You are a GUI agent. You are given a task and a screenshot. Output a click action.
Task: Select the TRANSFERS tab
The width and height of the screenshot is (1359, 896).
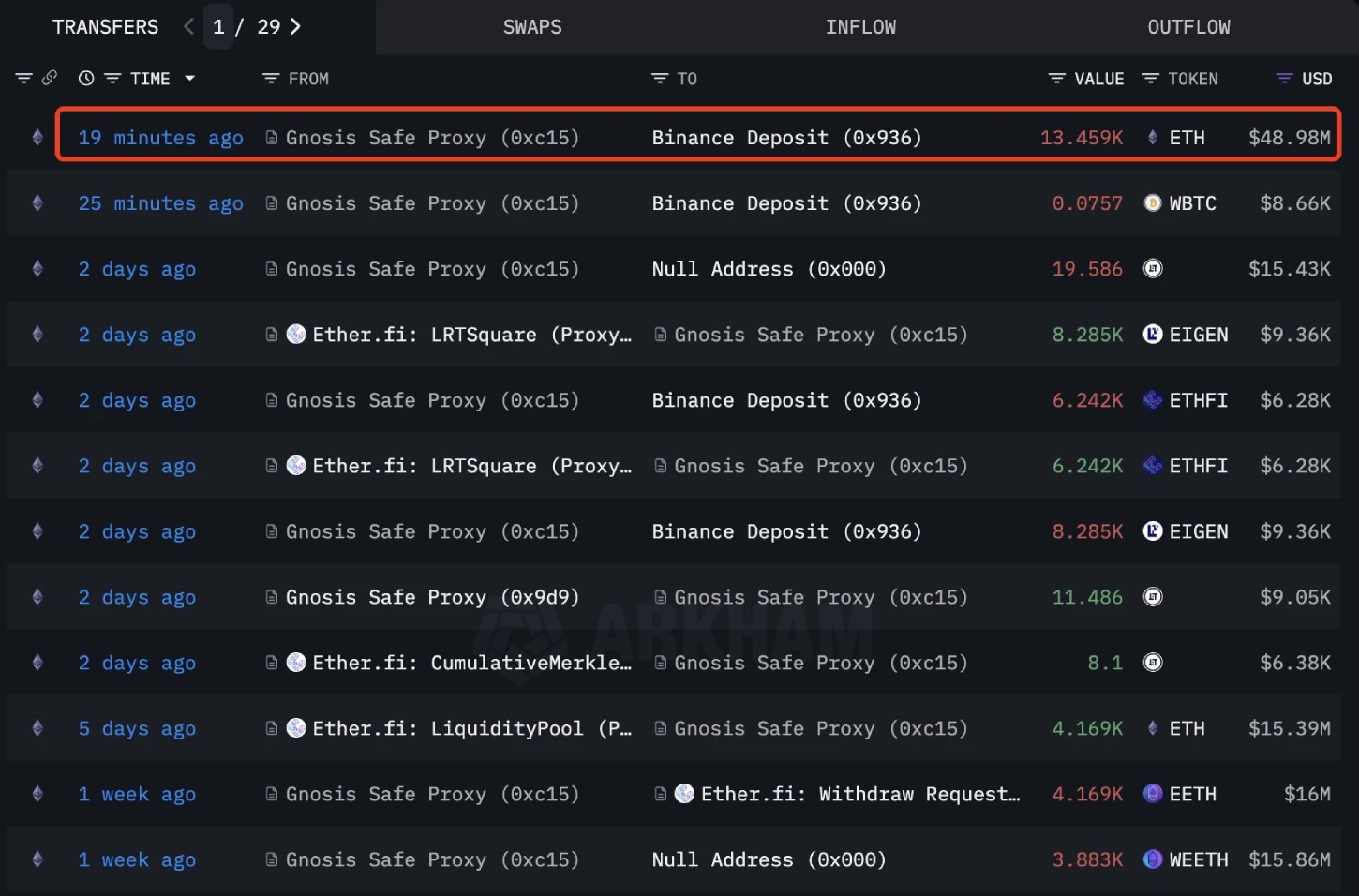(x=105, y=27)
